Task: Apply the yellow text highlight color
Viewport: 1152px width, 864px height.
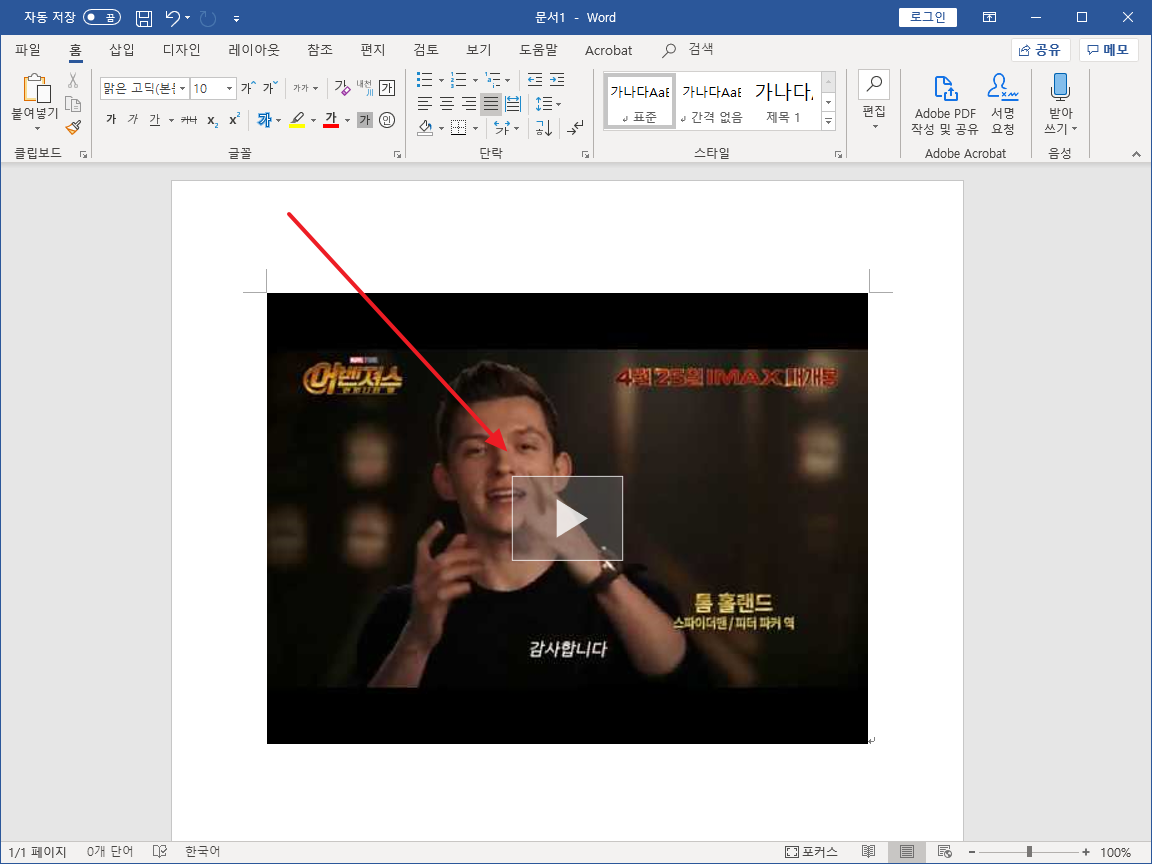Action: click(x=297, y=120)
